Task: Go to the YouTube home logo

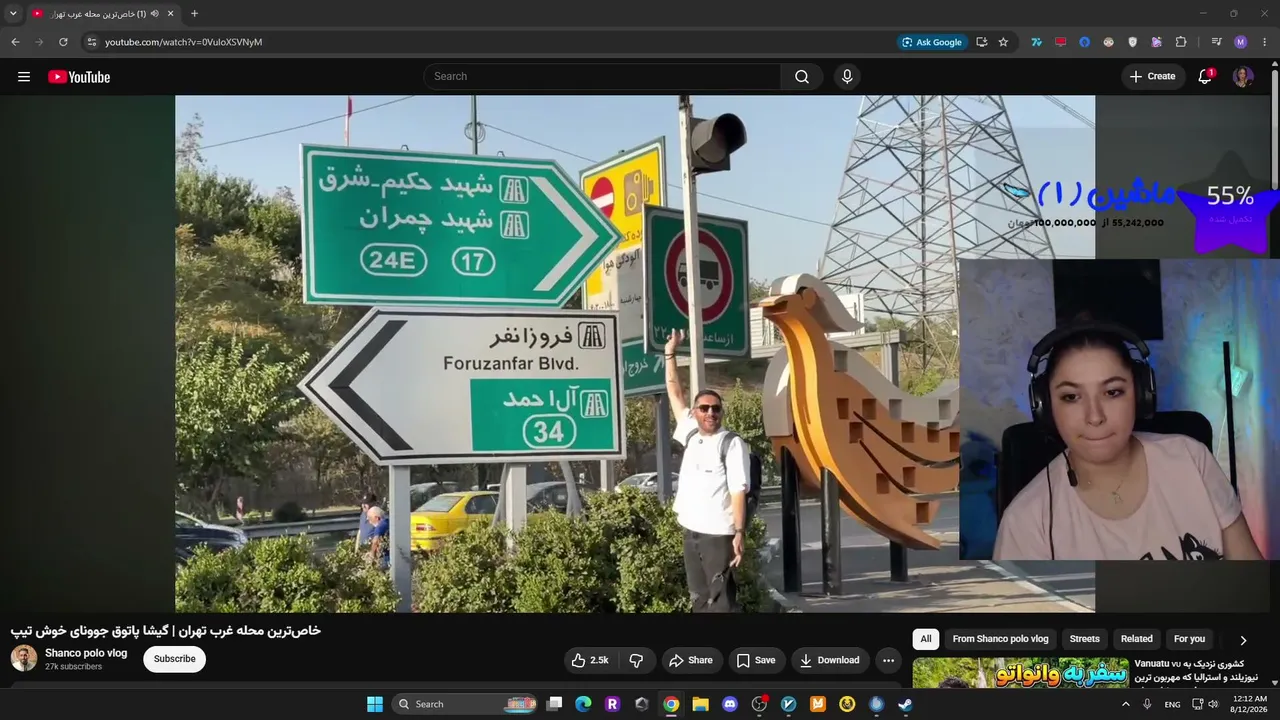Action: point(79,77)
